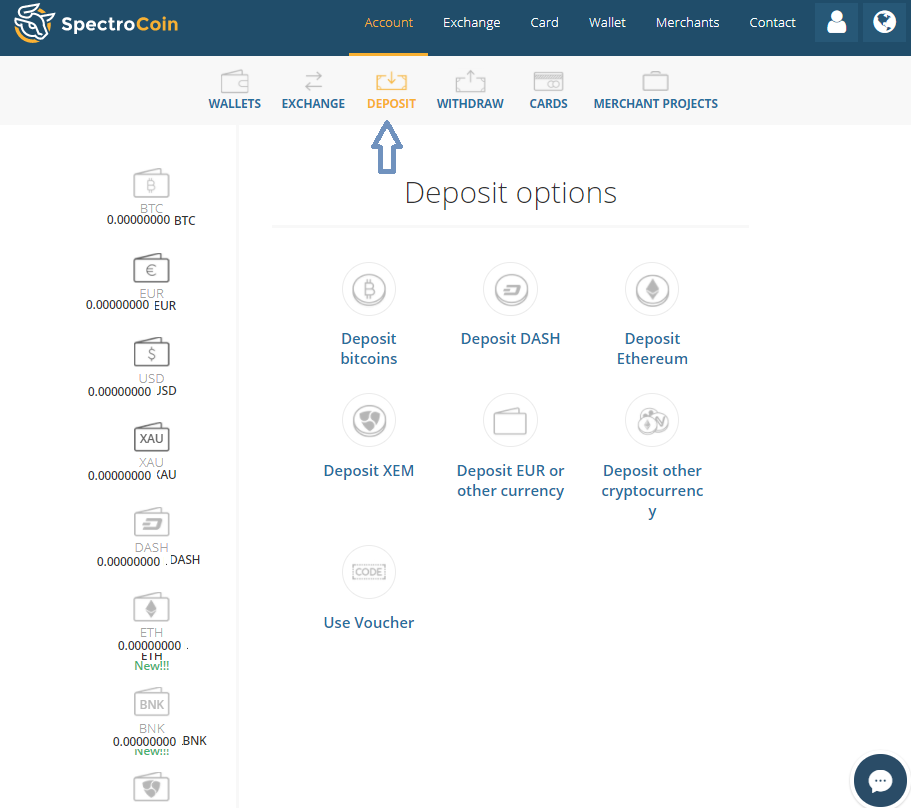Click the bitcoin coin deposit icon
Image resolution: width=911 pixels, height=808 pixels.
click(369, 289)
